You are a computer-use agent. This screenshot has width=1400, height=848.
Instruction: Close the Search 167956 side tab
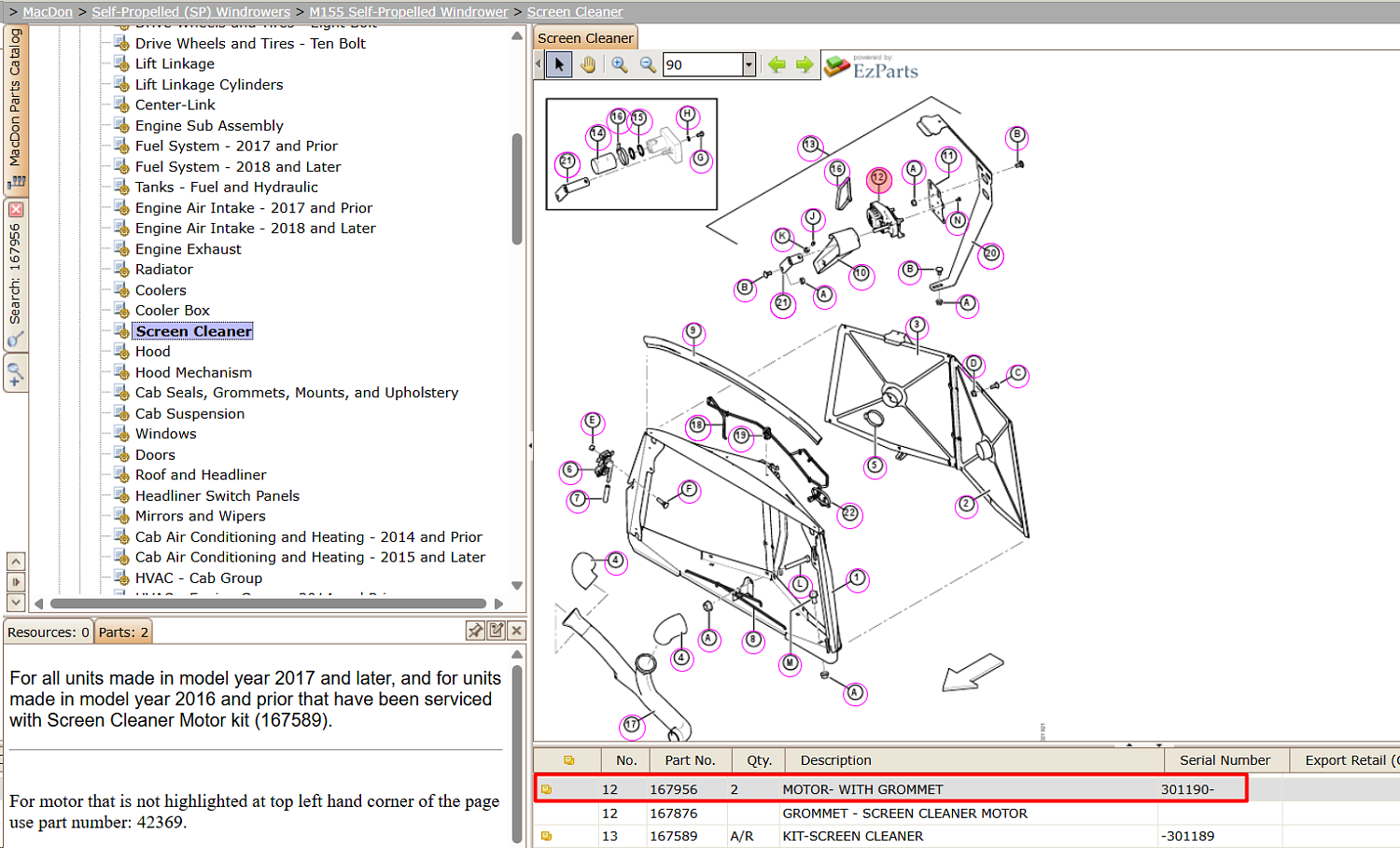[16, 210]
